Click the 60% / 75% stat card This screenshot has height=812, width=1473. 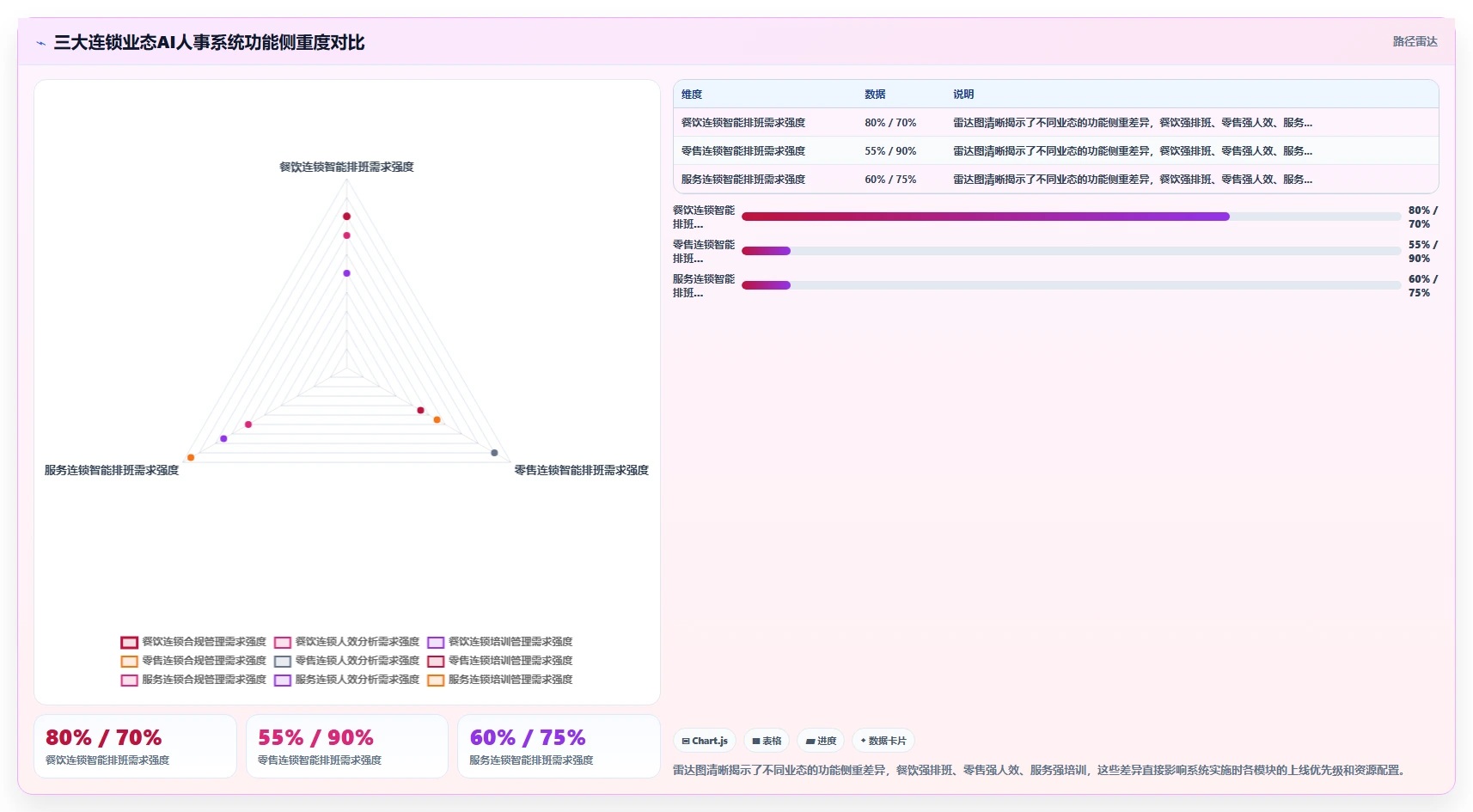[559, 747]
